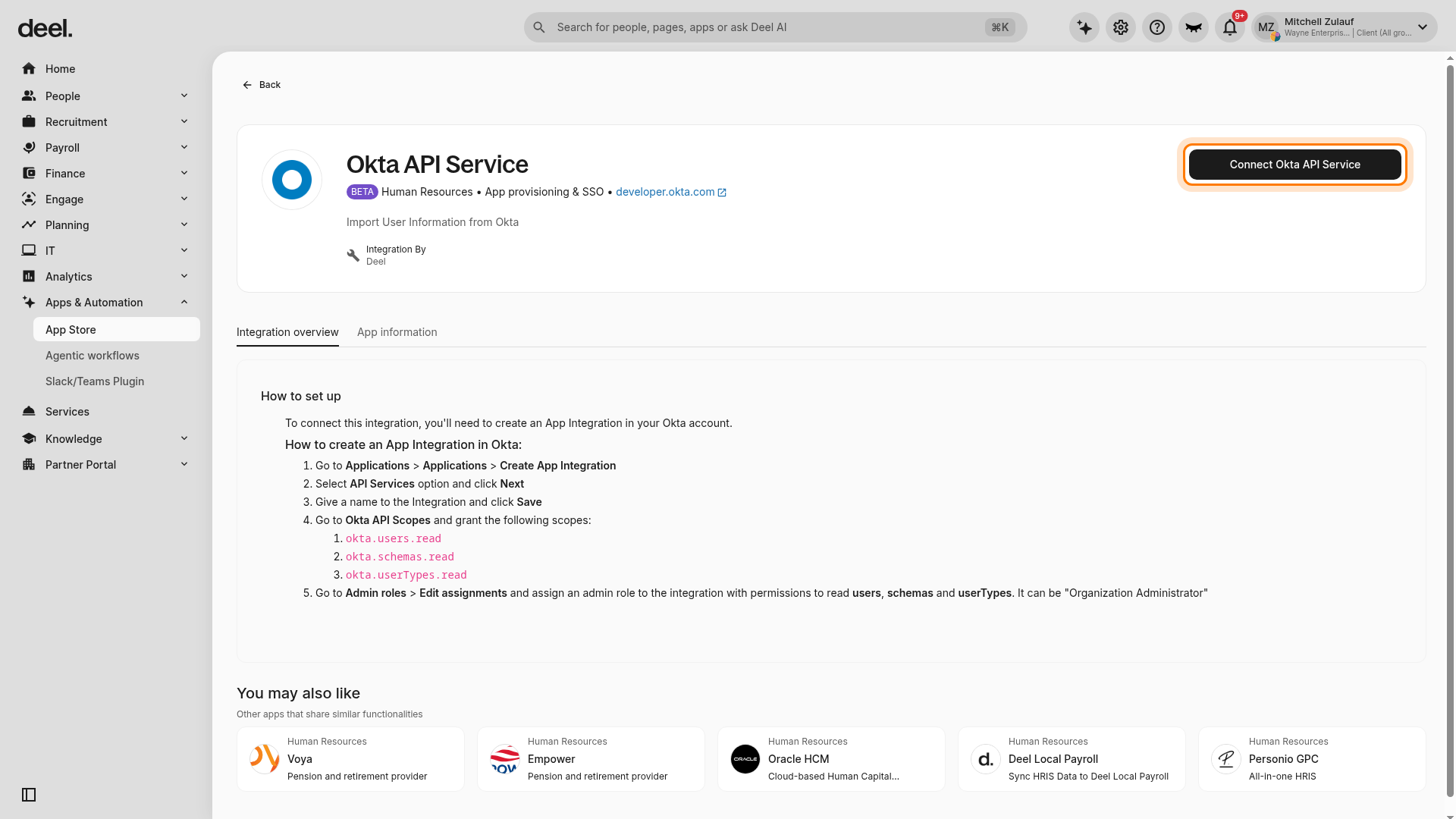Go to Home in sidebar
Image resolution: width=1456 pixels, height=819 pixels.
coord(106,69)
